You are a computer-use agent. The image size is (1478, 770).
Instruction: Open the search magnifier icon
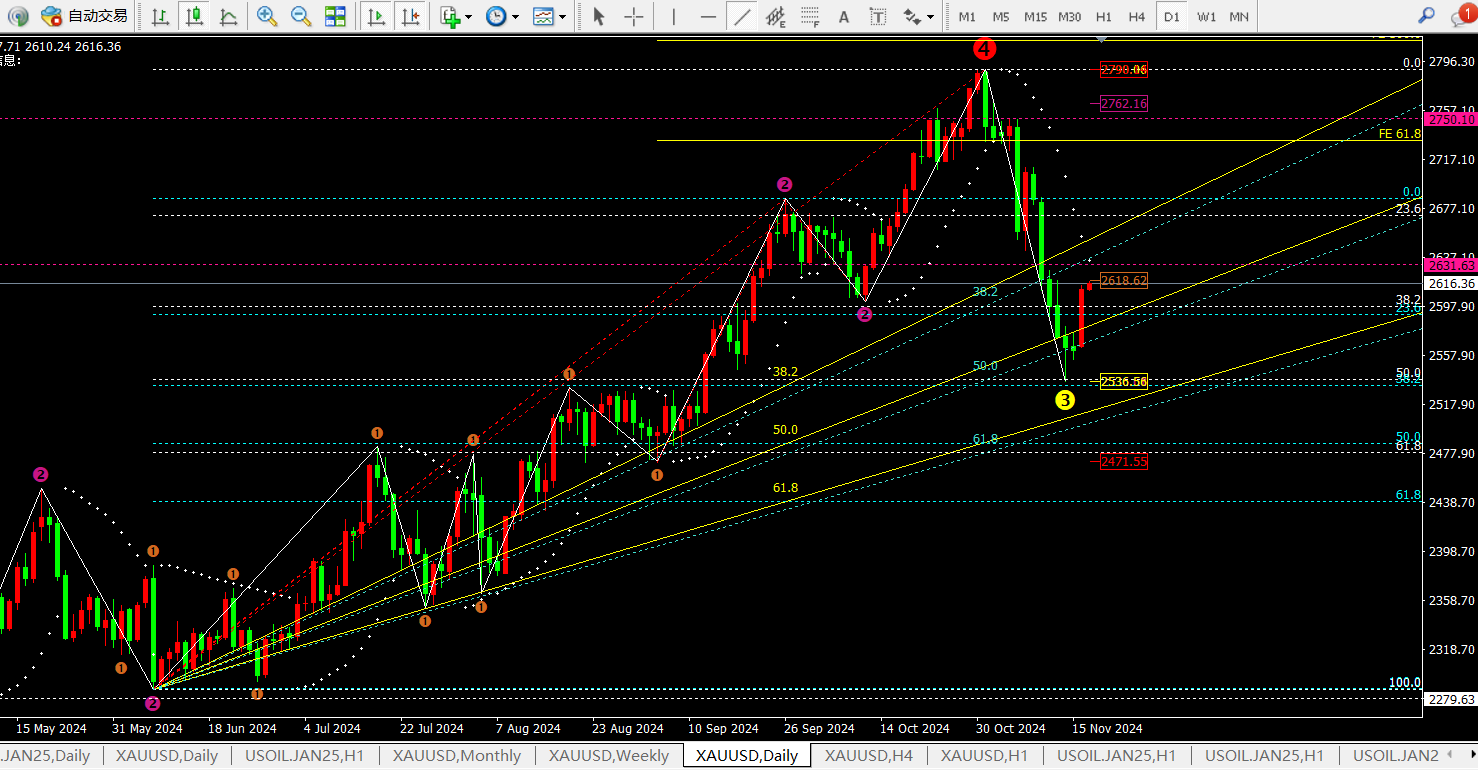click(1427, 15)
